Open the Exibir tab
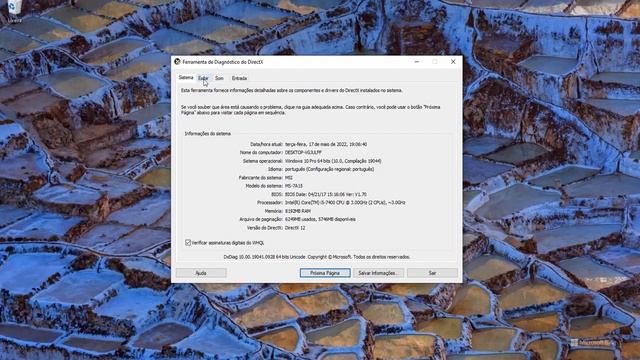 click(x=203, y=78)
